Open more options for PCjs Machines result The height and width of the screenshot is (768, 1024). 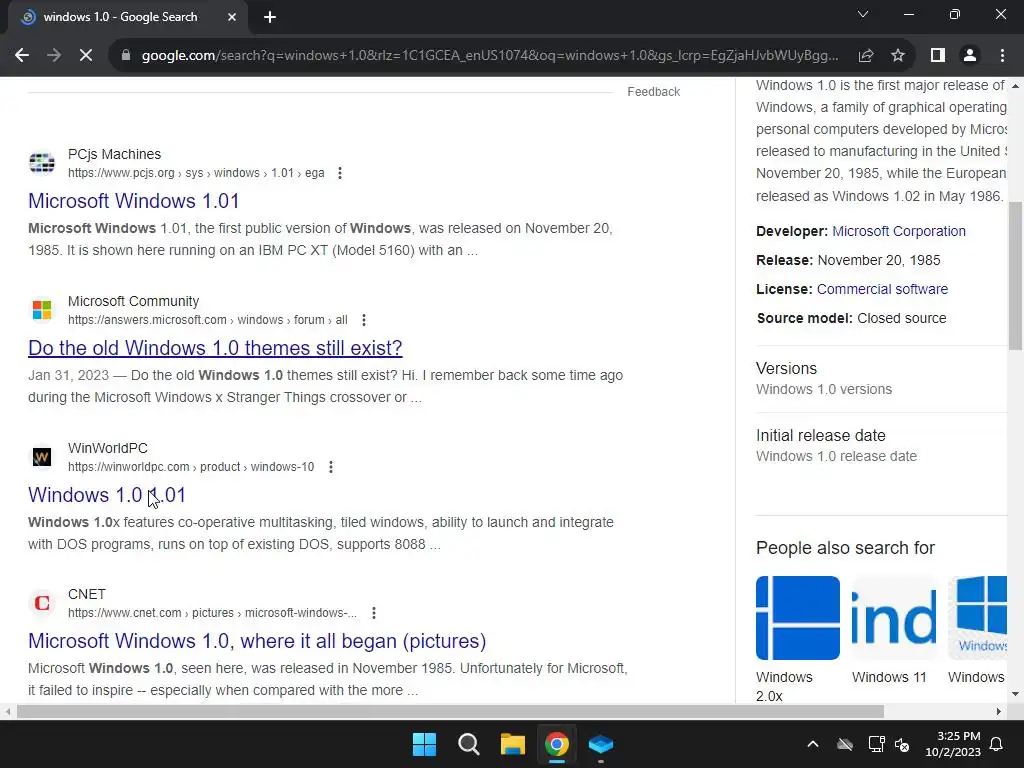(340, 173)
